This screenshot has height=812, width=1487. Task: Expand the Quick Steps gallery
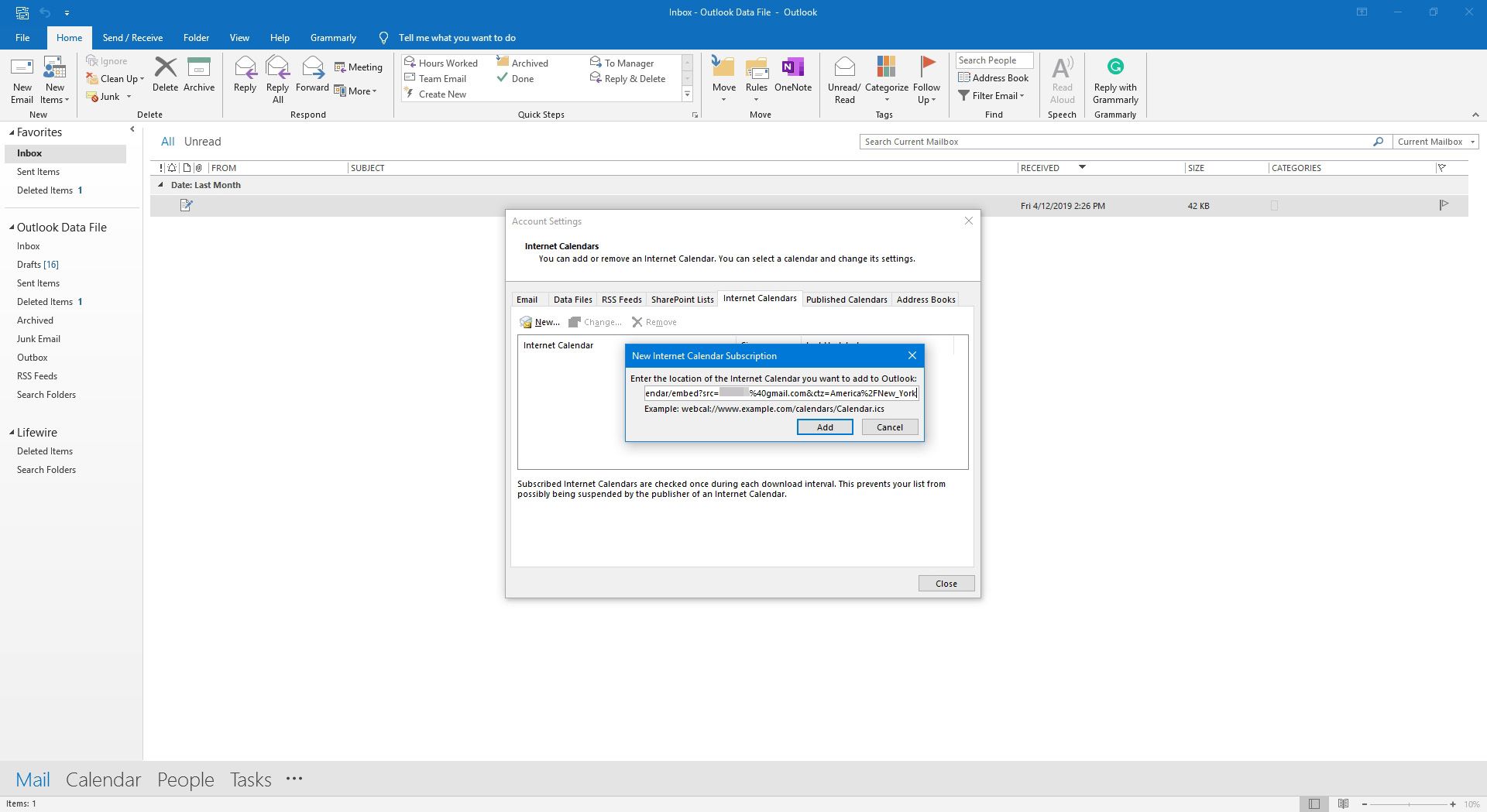[687, 94]
